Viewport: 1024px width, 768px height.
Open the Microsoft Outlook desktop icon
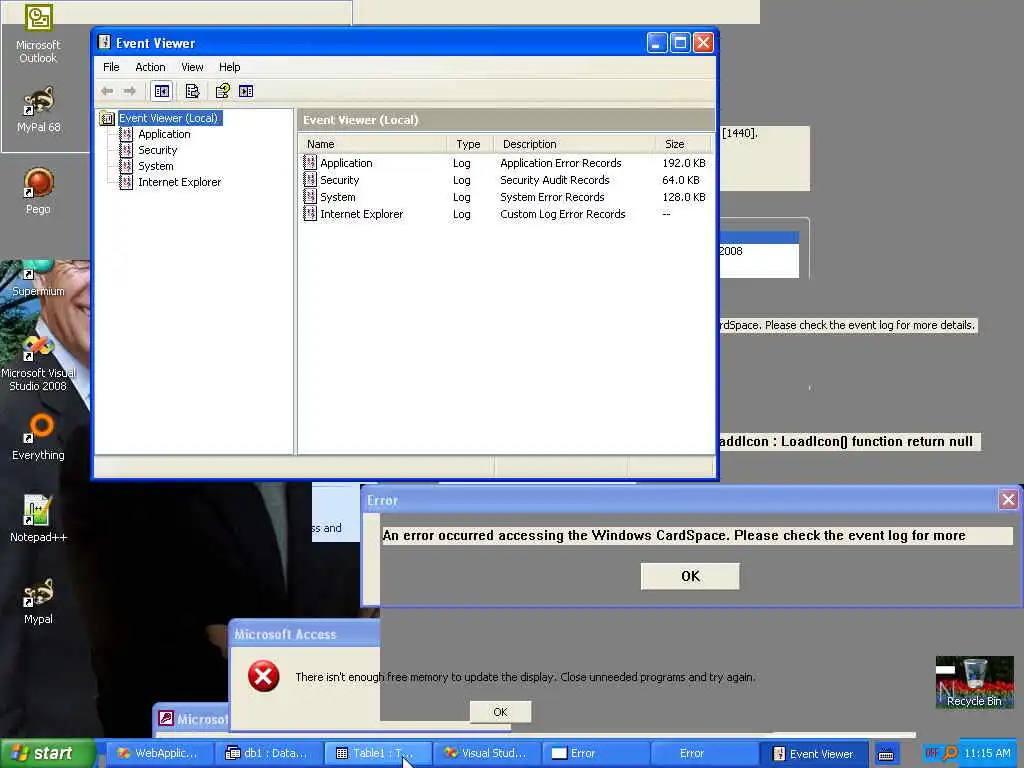38,34
